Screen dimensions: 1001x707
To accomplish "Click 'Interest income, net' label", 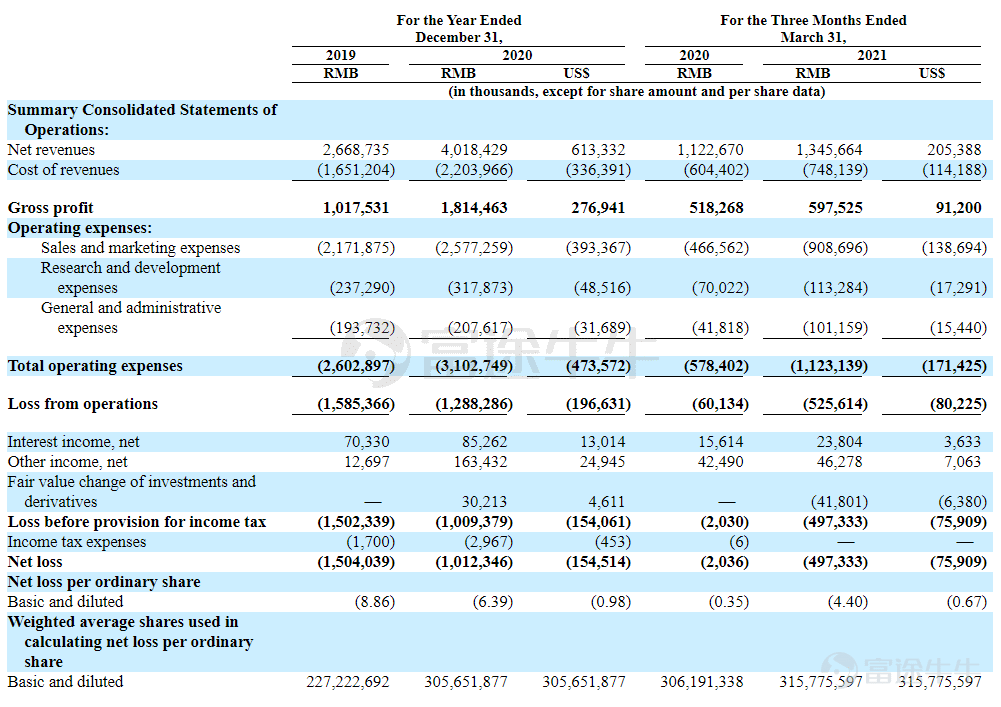I will (x=73, y=442).
